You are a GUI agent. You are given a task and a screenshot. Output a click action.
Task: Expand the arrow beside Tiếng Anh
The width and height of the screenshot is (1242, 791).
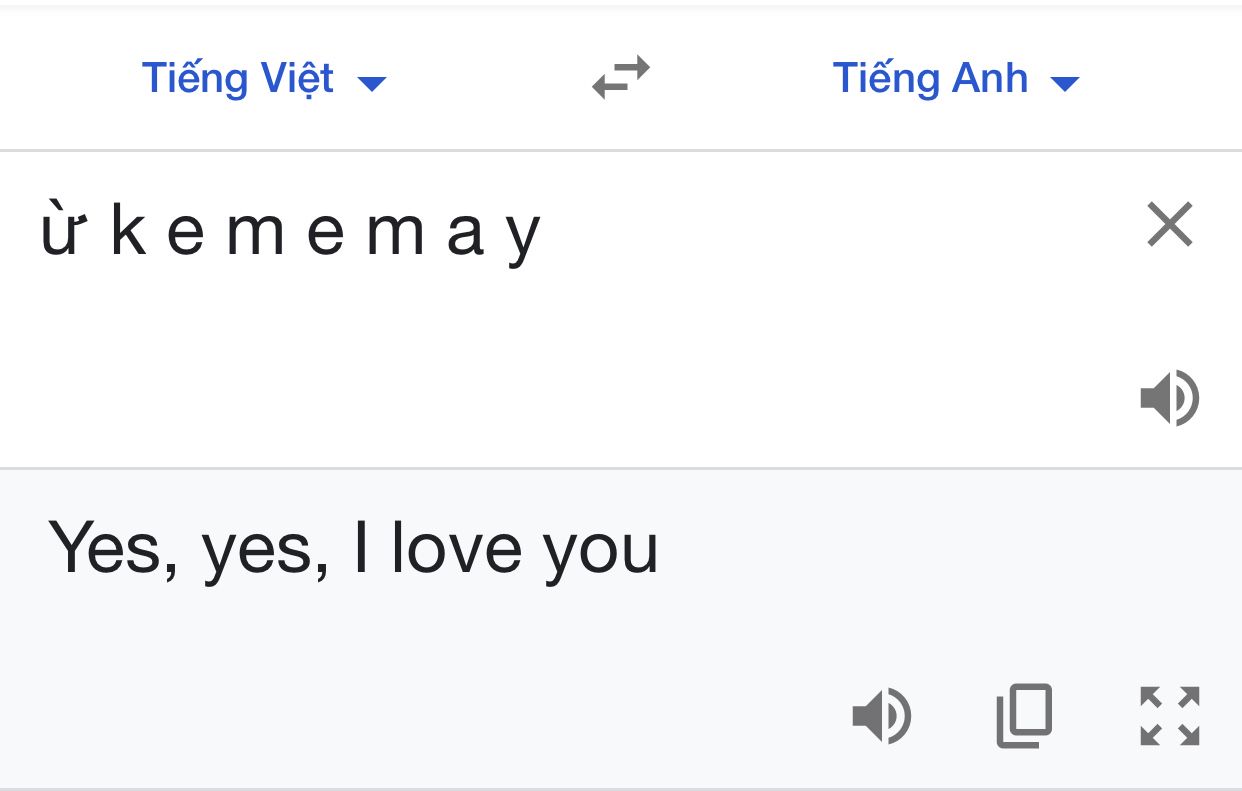[x=1066, y=84]
